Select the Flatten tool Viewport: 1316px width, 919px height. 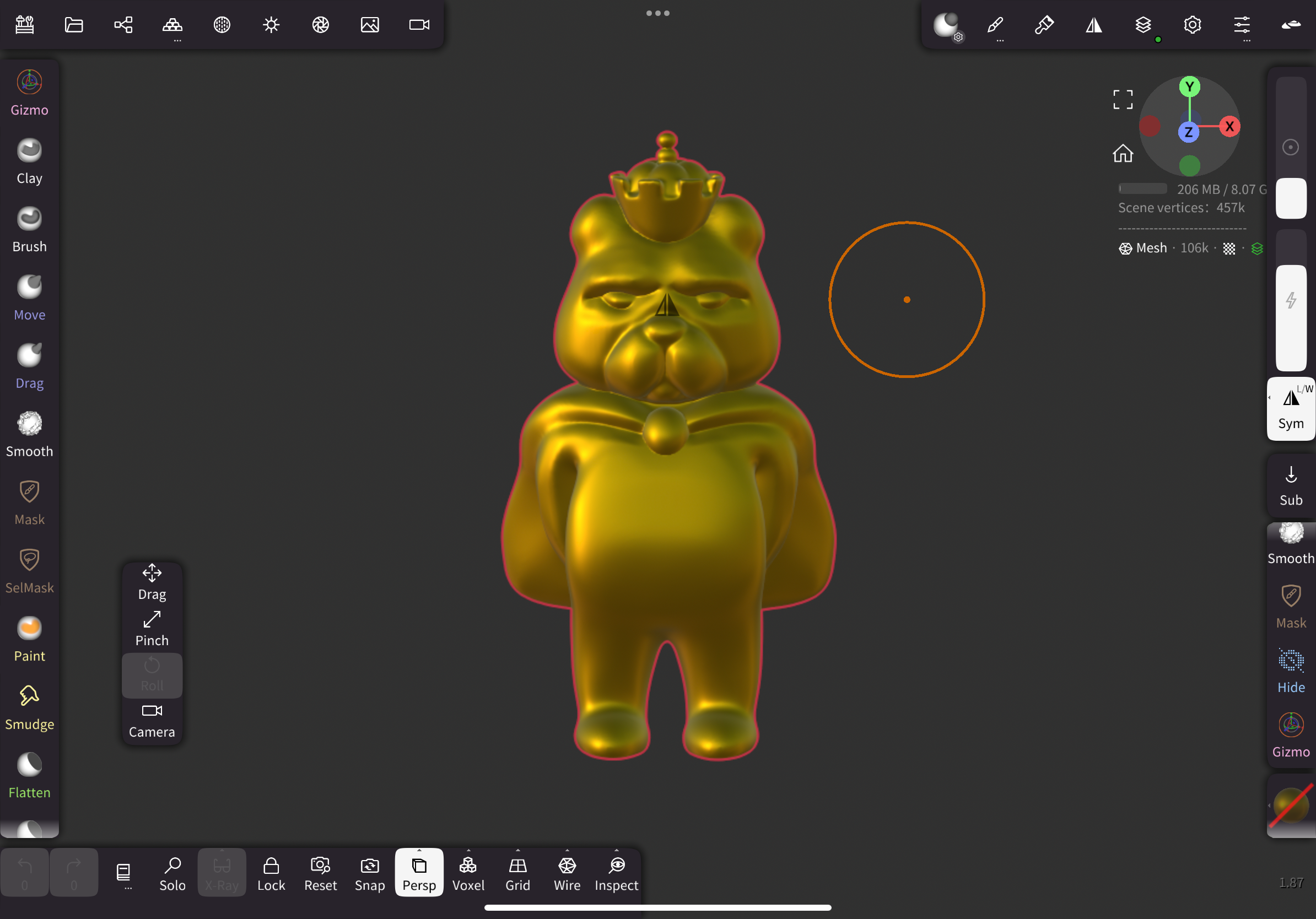pyautogui.click(x=29, y=775)
